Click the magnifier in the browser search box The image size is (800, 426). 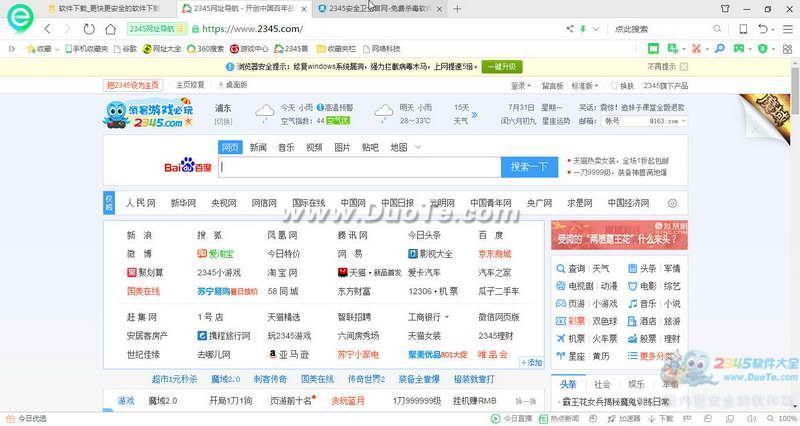[x=717, y=29]
